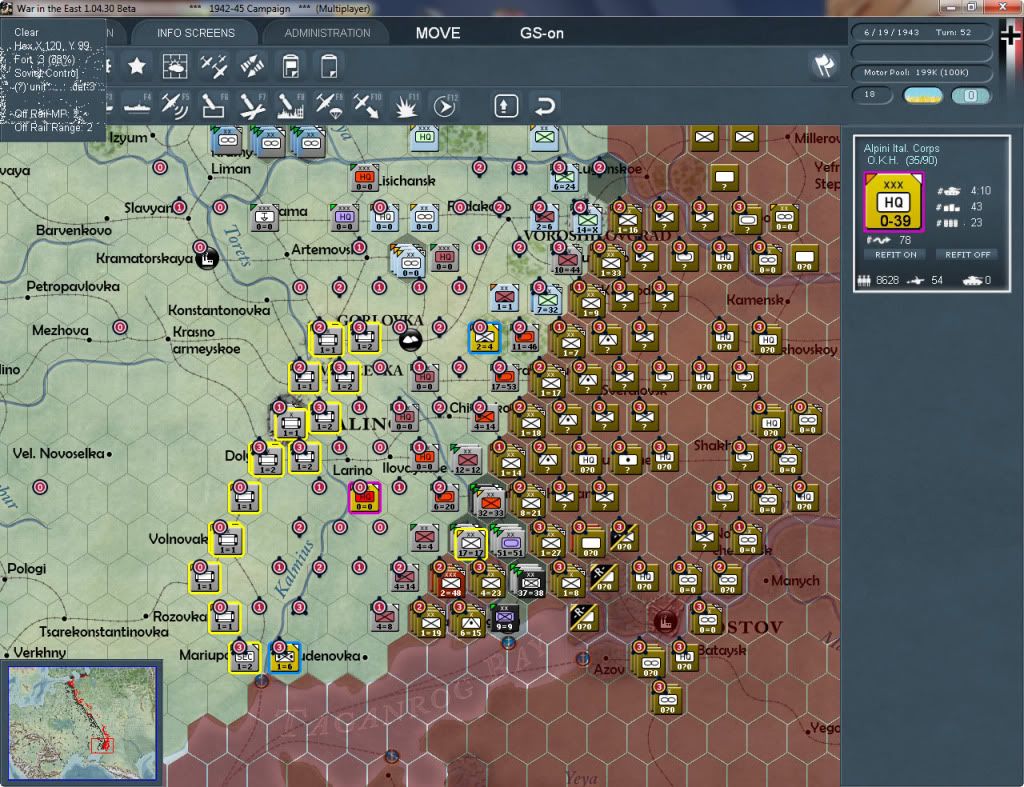1024x787 pixels.
Task: Click the boxed up-arrow toolbar icon
Action: pyautogui.click(x=506, y=106)
